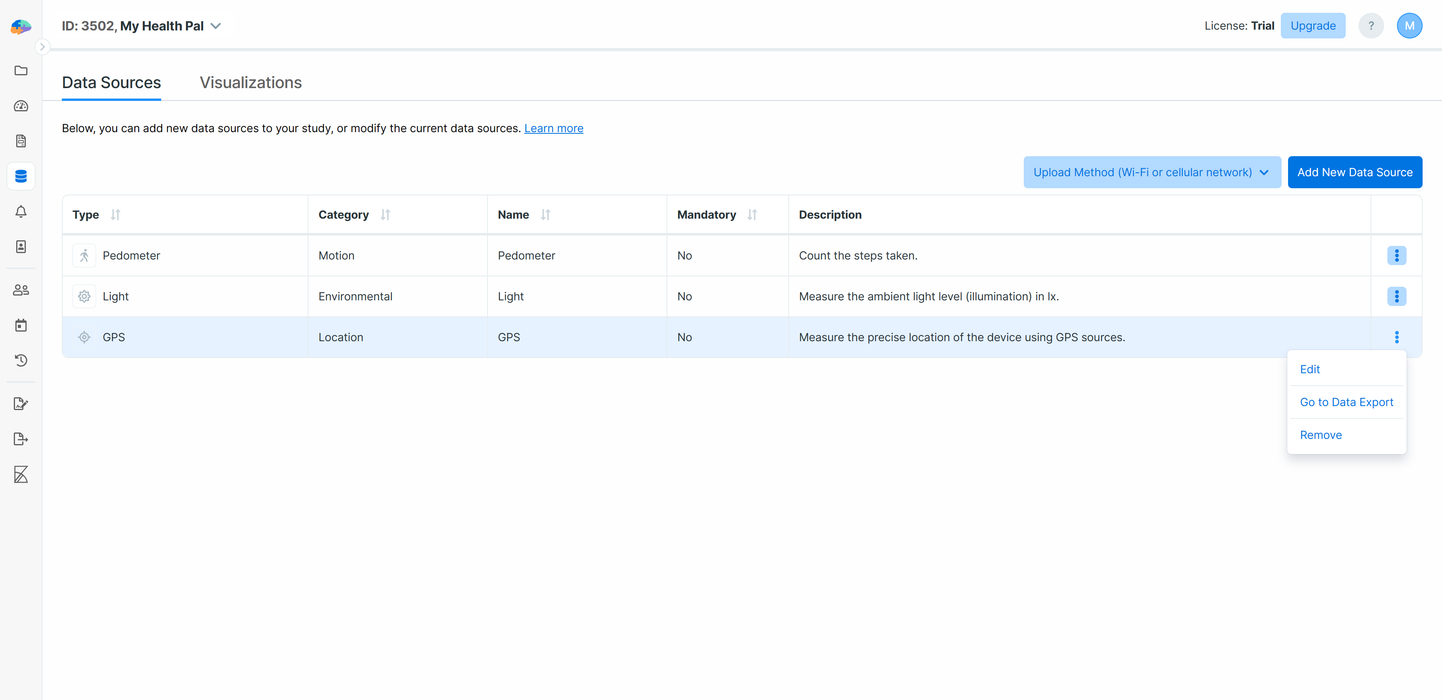Switch to the Visualizations tab
The image size is (1442, 700).
[x=250, y=82]
